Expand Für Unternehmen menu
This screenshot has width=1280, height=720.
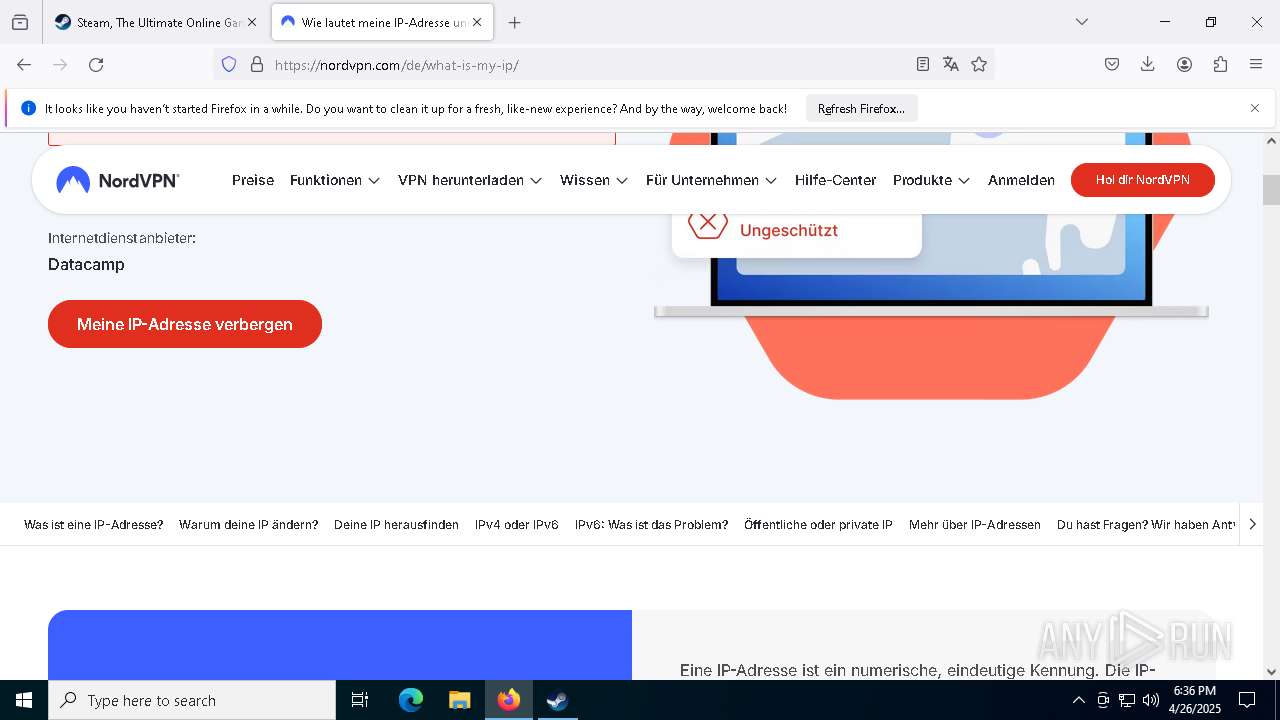(x=712, y=180)
